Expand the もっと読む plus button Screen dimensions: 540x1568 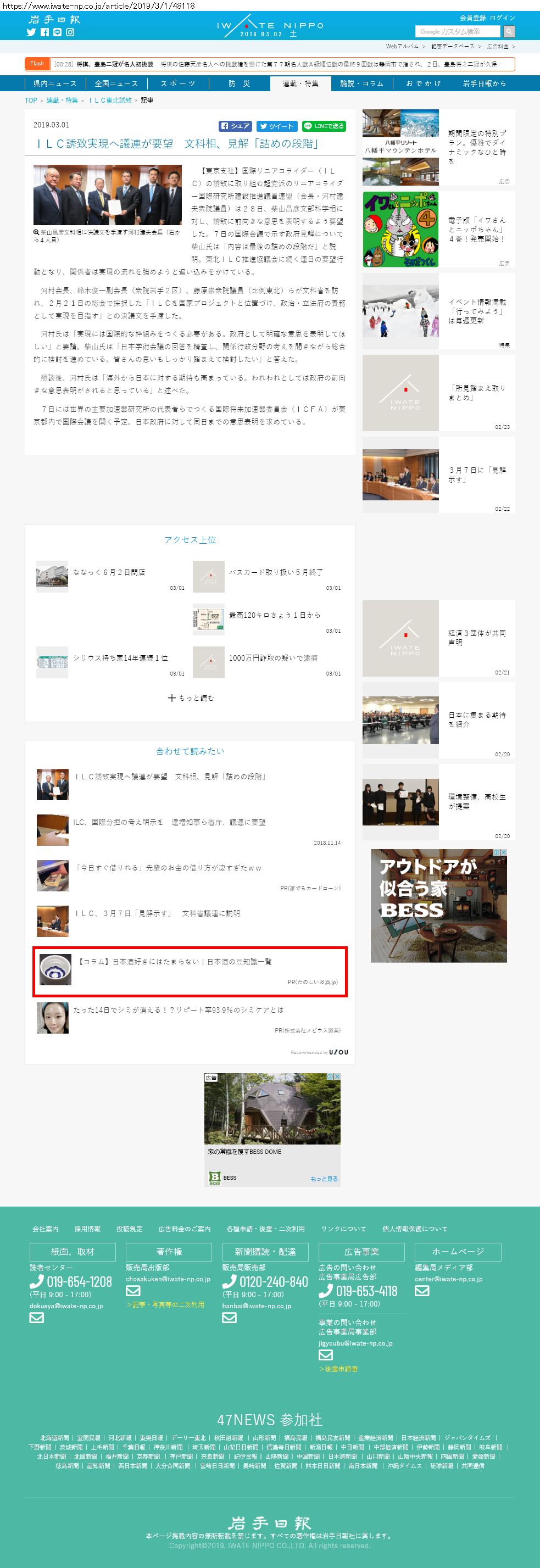(x=191, y=698)
